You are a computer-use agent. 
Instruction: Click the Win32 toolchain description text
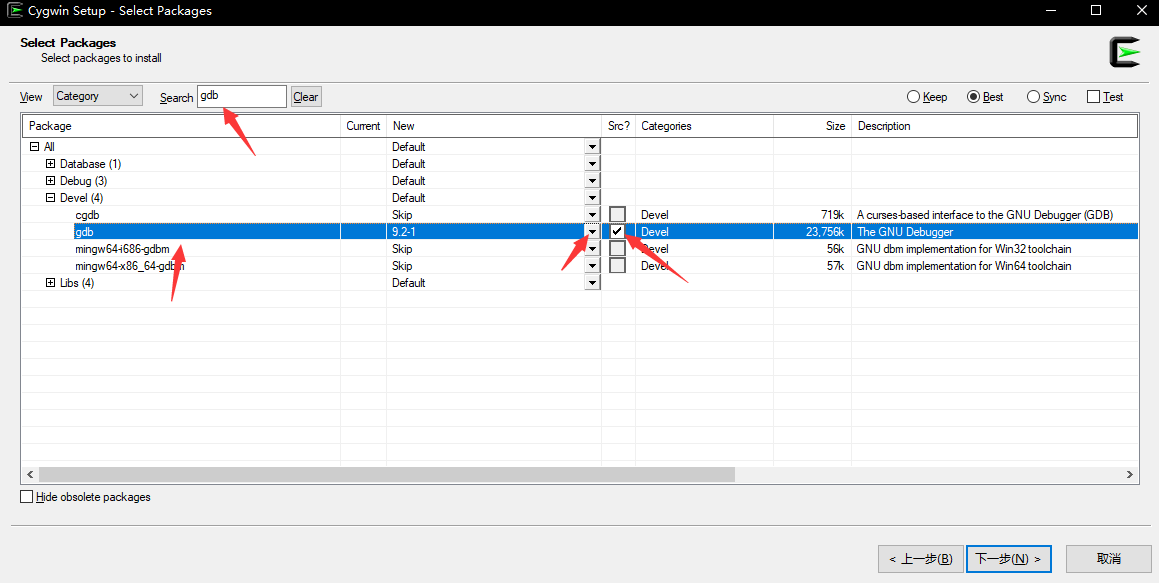coord(963,249)
